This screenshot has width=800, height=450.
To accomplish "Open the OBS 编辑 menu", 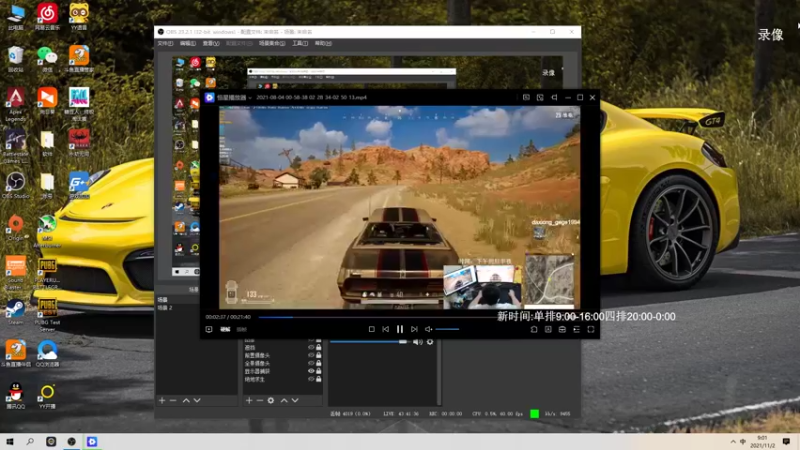I will pyautogui.click(x=188, y=43).
